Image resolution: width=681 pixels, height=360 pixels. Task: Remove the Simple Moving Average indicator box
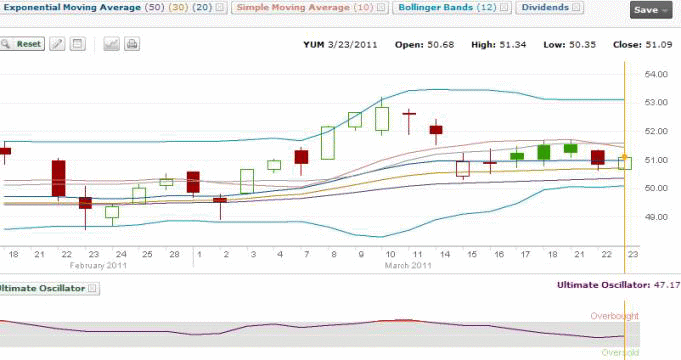click(x=381, y=7)
